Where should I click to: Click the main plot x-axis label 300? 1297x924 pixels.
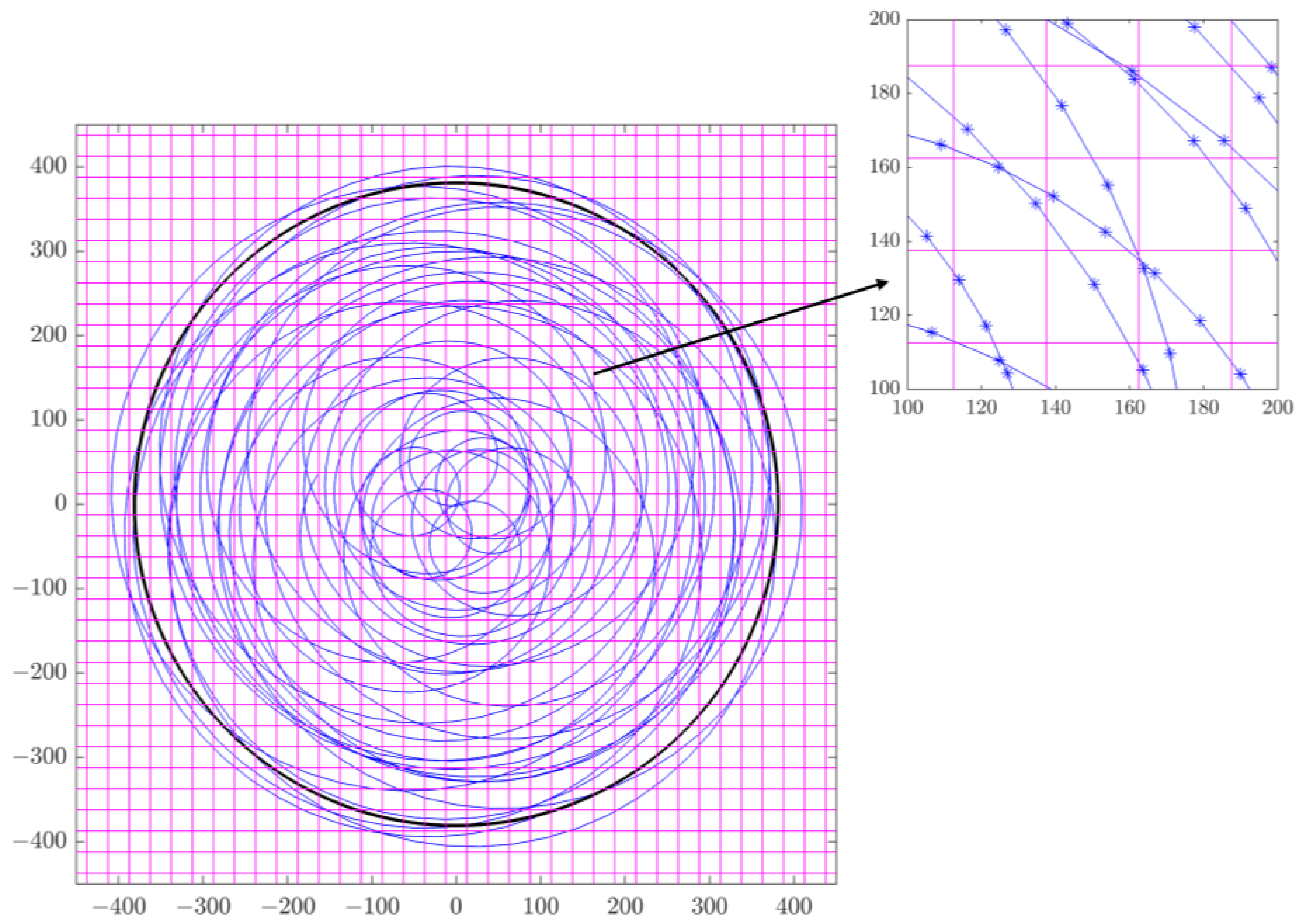point(709,905)
